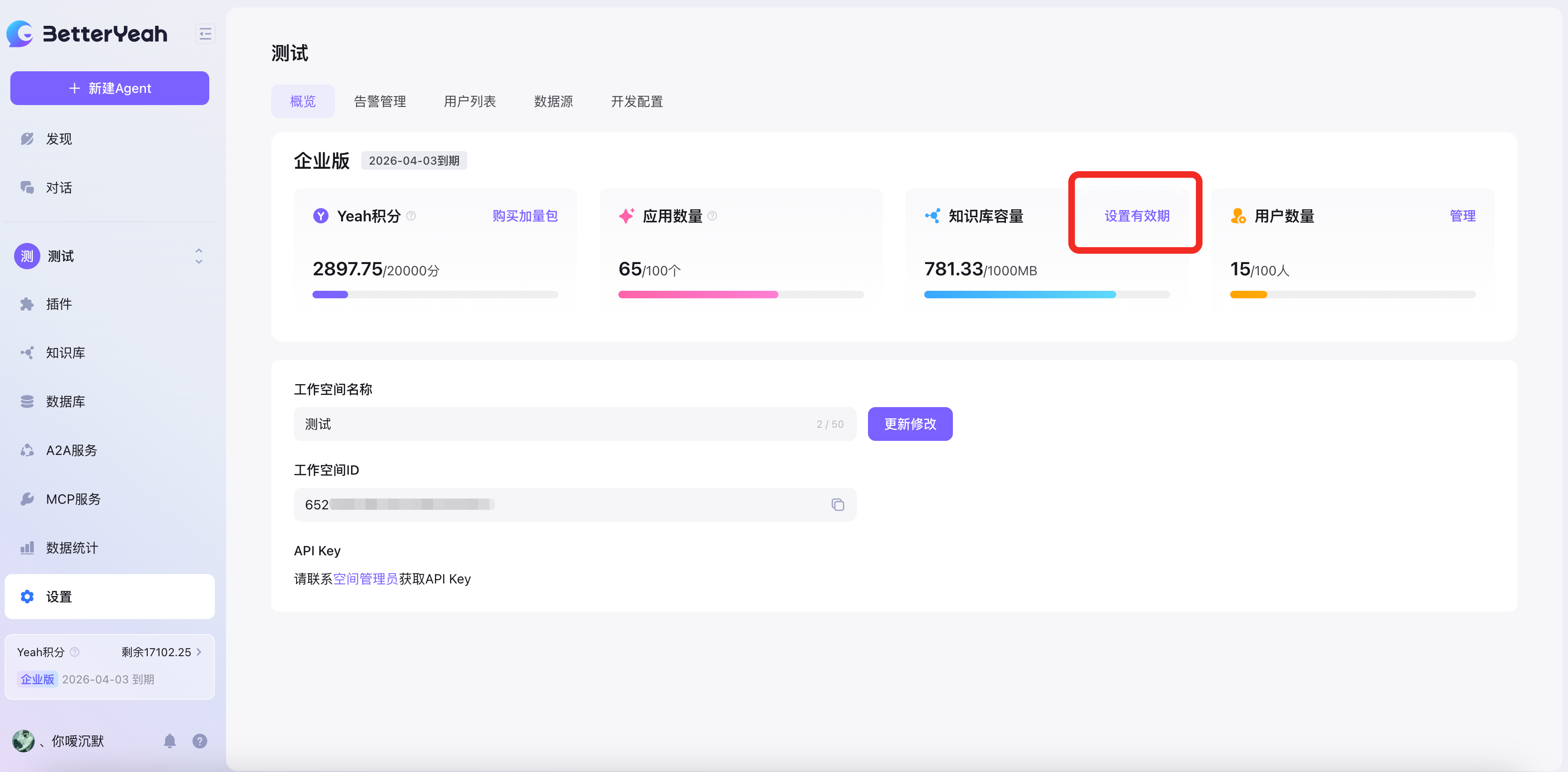Click the info icon next to 应用数量
Screen dimensions: 1568x772
712,216
